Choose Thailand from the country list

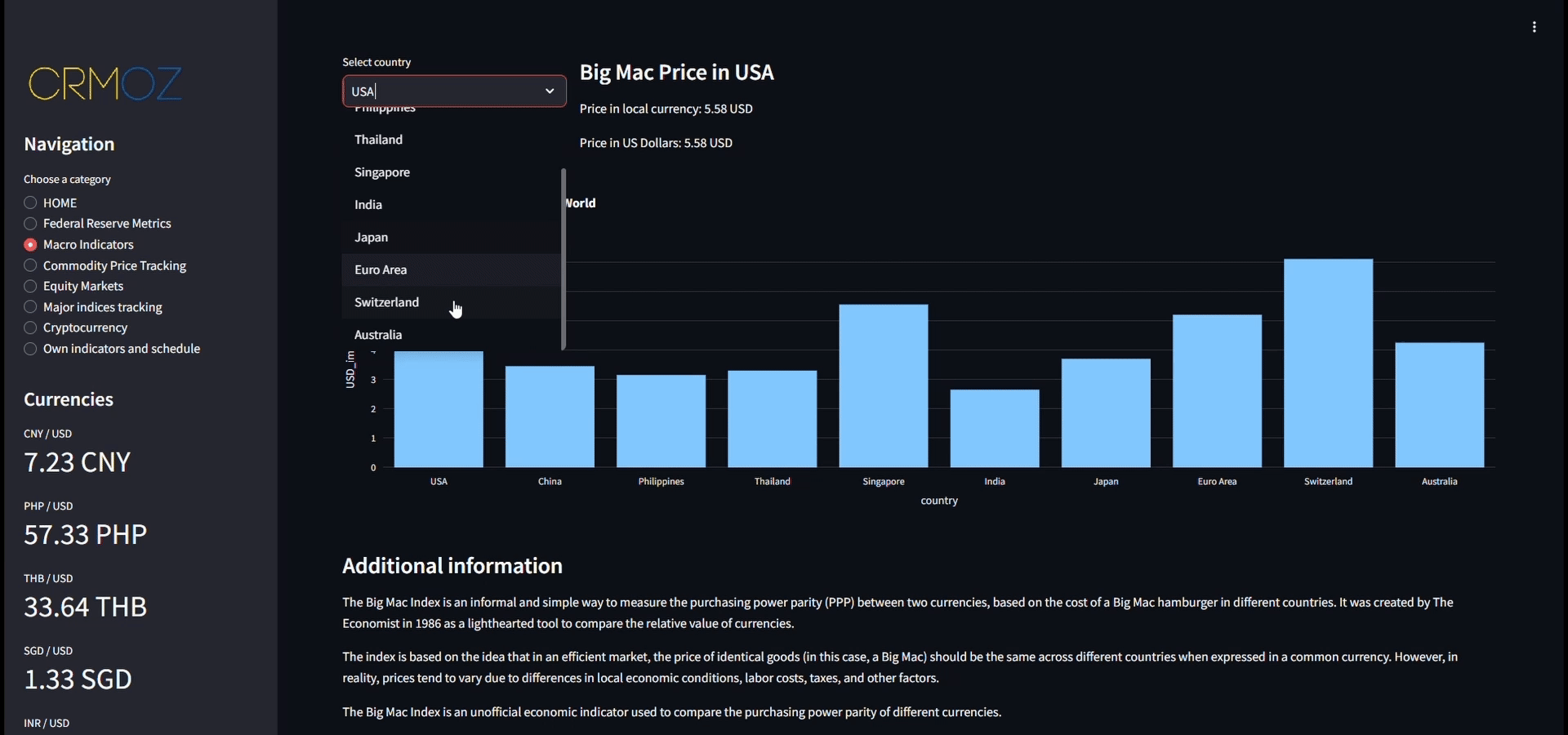click(x=378, y=140)
